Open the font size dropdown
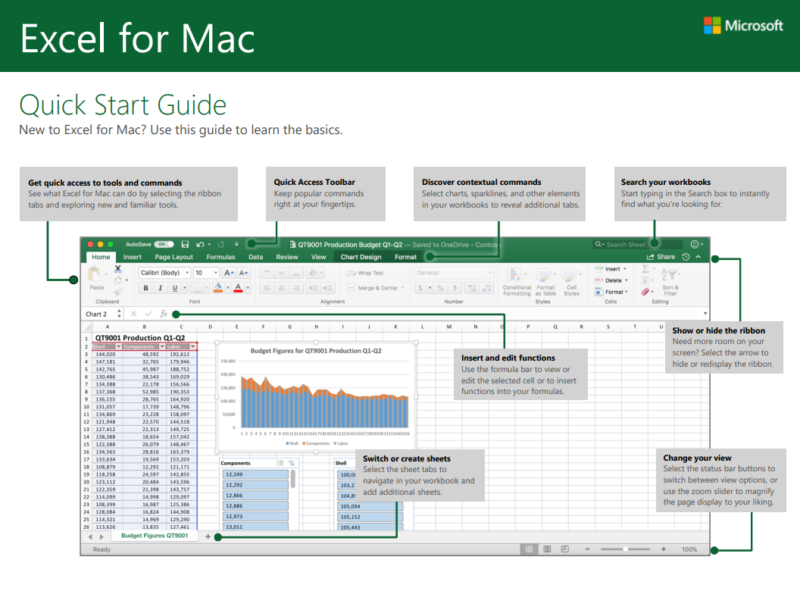The width and height of the screenshot is (800, 616). pyautogui.click(x=216, y=270)
